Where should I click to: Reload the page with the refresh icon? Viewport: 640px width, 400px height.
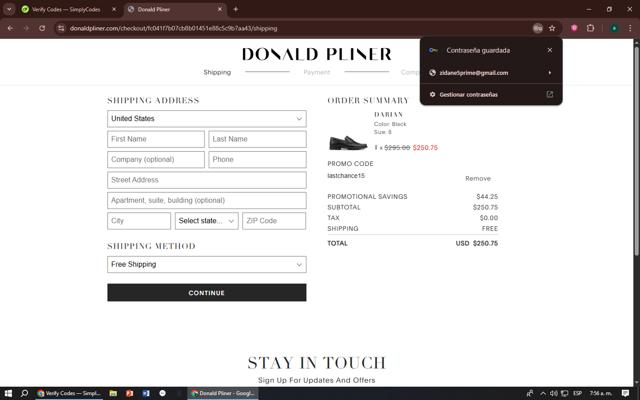(42, 28)
